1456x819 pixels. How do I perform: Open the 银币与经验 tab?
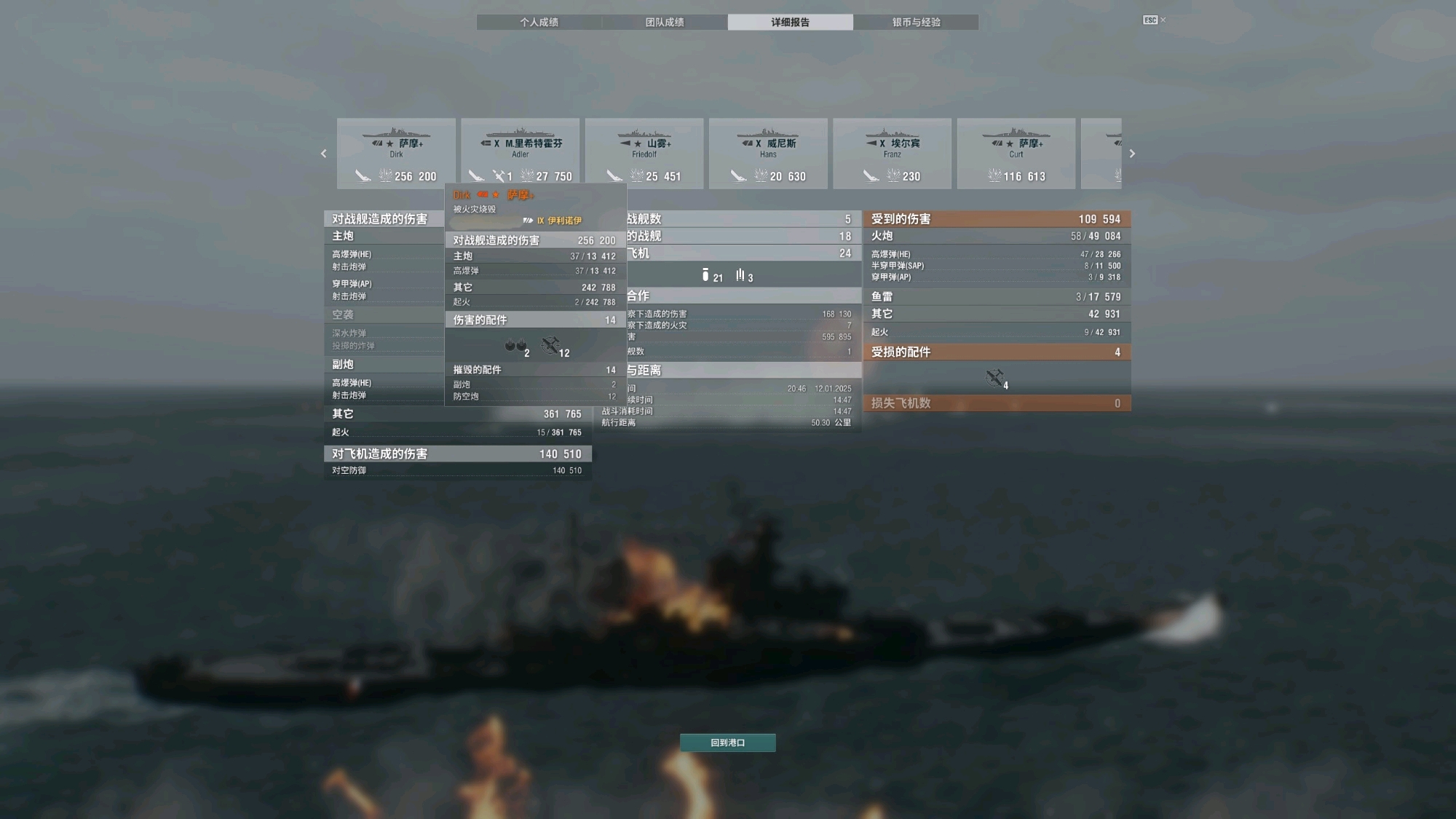(x=916, y=23)
